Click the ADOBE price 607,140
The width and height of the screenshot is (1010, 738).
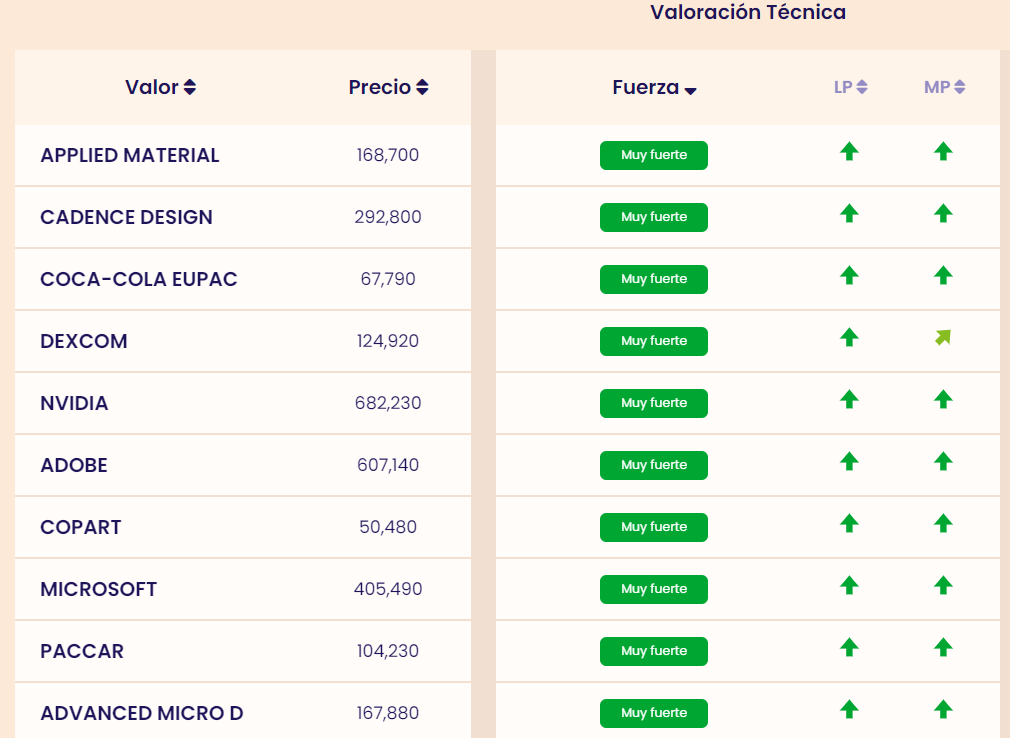click(388, 465)
